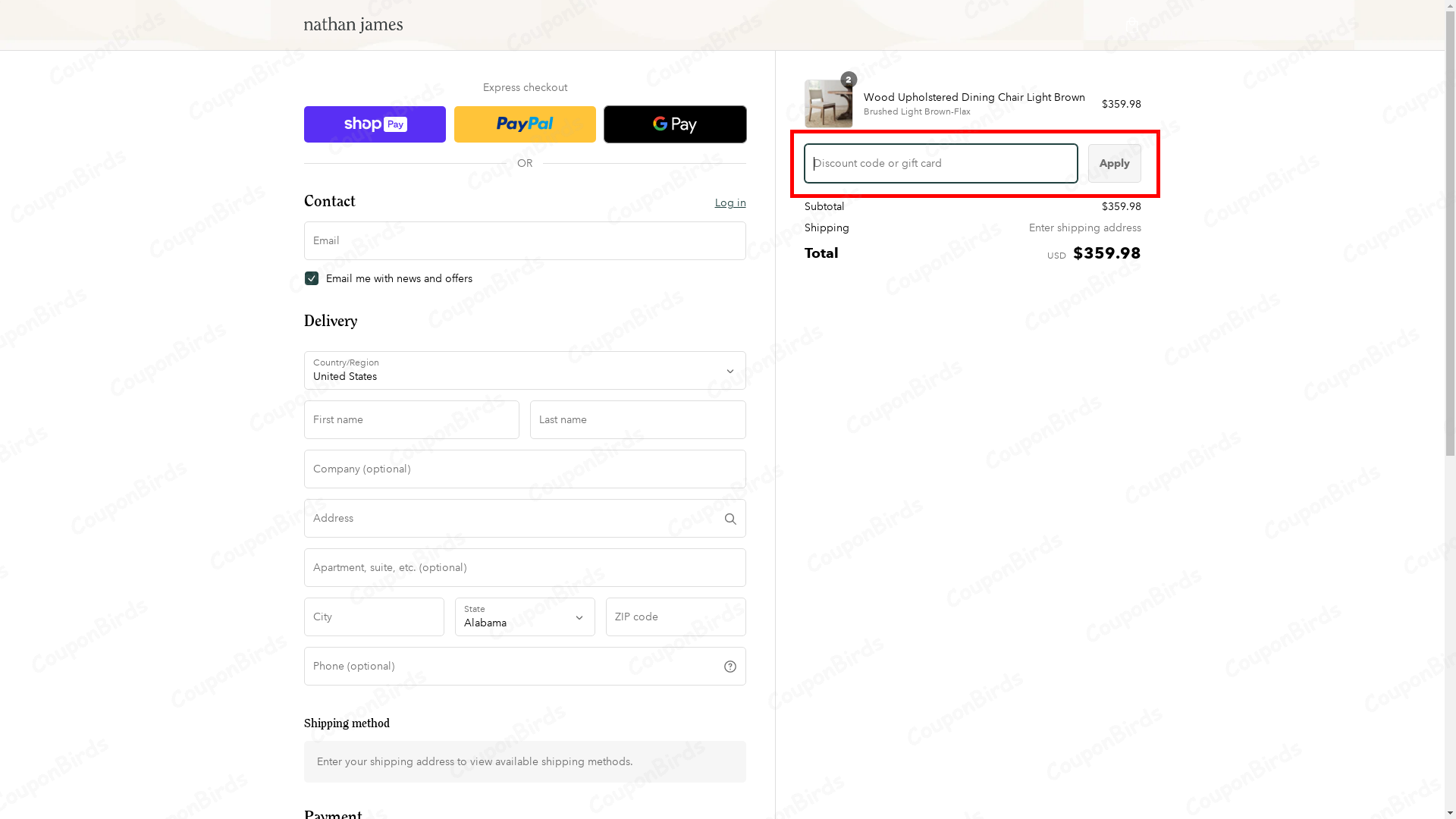Click the nathan james store logo
The image size is (1456, 819).
tap(353, 25)
